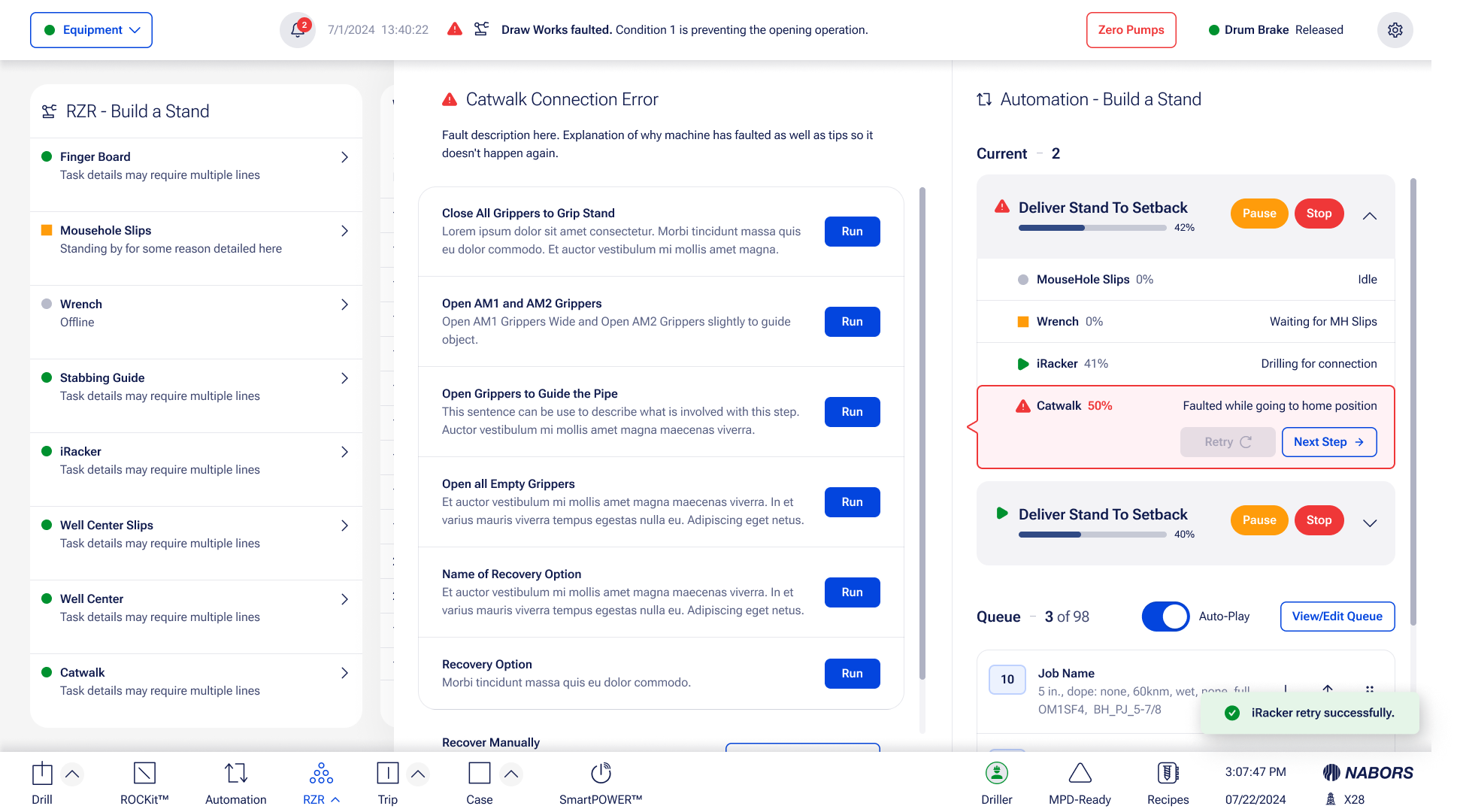Collapse the faulted Deliver Stand To Setback

tap(1370, 217)
